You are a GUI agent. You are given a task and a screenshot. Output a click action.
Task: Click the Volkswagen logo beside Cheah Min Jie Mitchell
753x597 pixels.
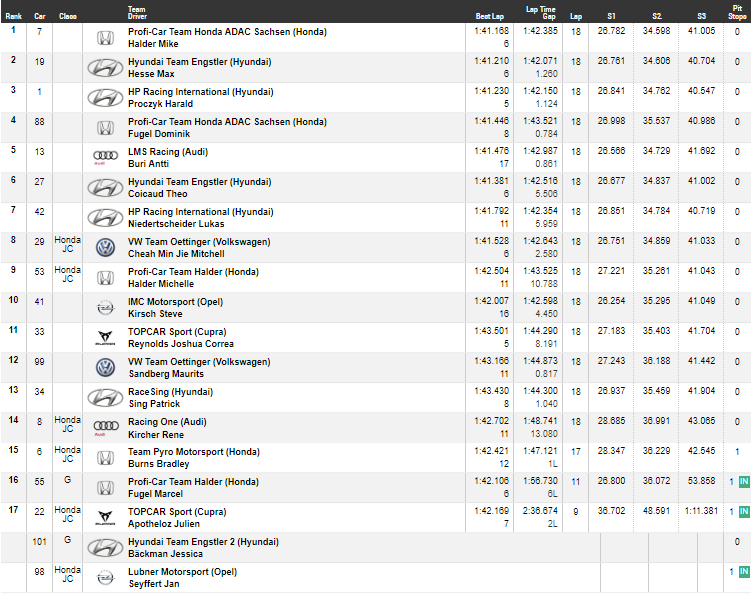(x=105, y=248)
